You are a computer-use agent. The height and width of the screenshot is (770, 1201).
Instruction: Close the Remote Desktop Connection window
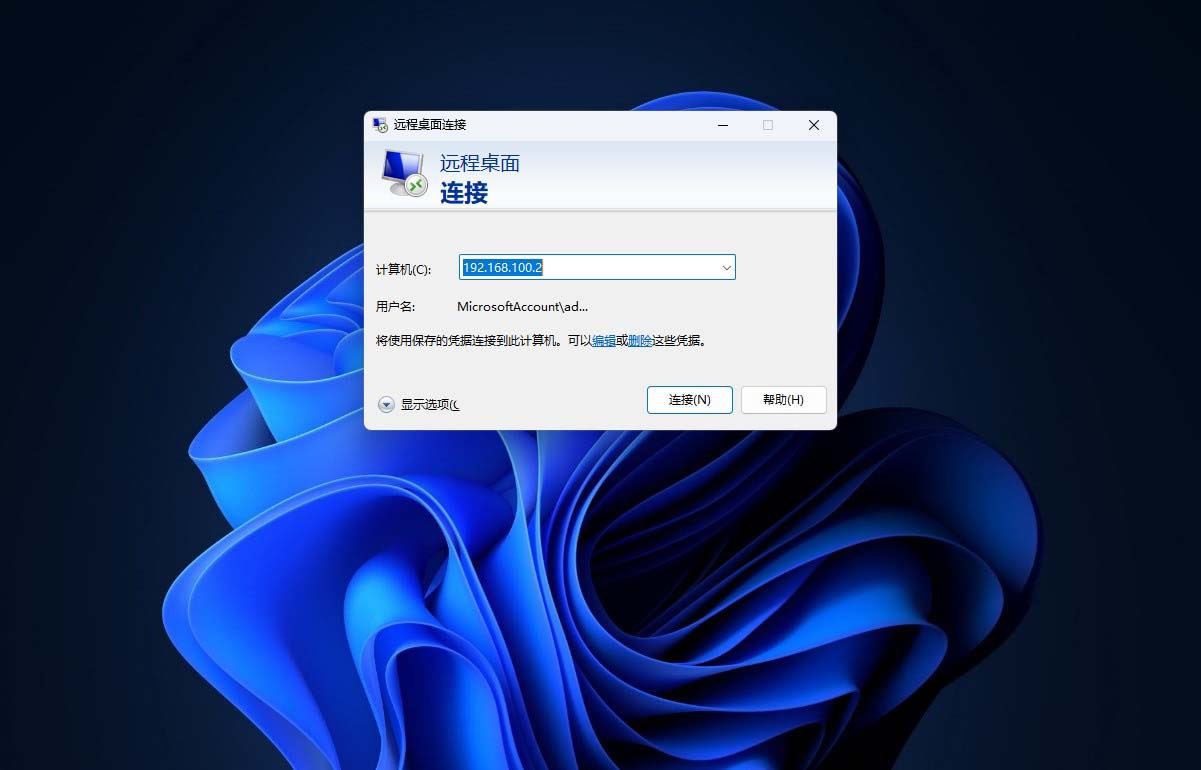814,125
